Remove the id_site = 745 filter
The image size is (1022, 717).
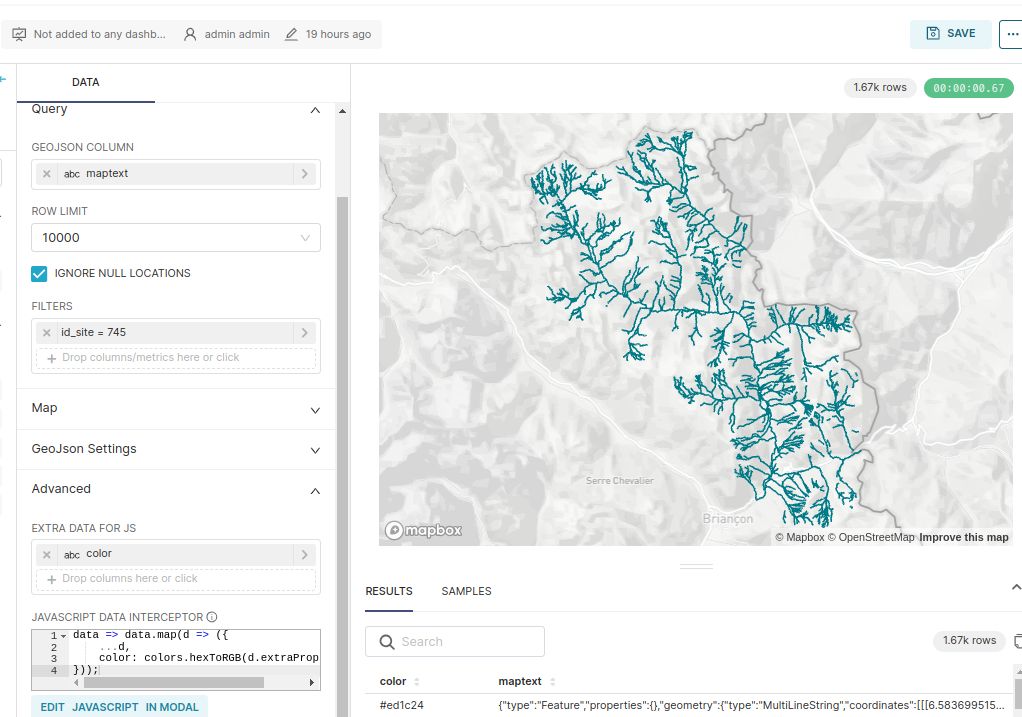click(46, 332)
